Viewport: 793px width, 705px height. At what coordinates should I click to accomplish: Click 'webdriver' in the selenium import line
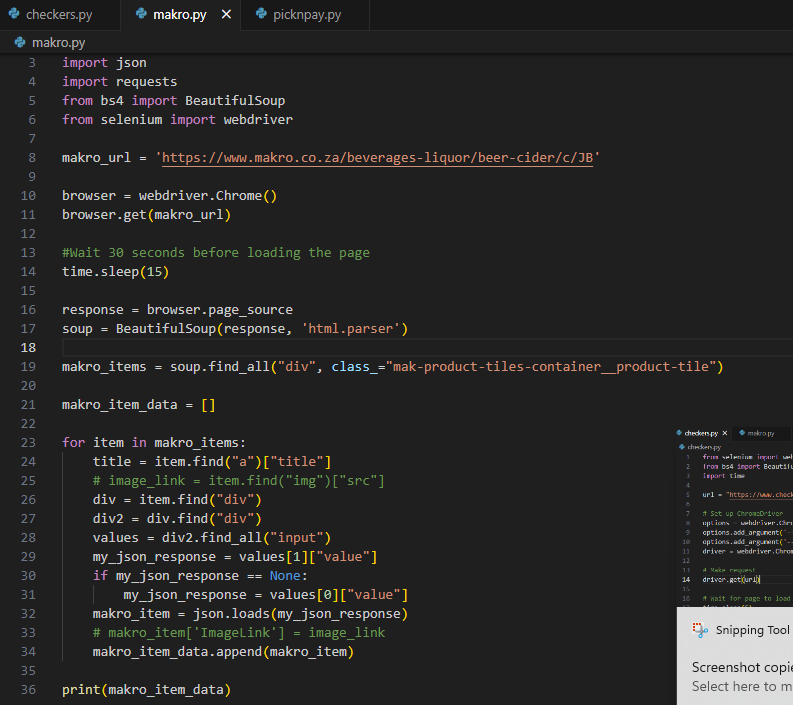[x=258, y=120]
